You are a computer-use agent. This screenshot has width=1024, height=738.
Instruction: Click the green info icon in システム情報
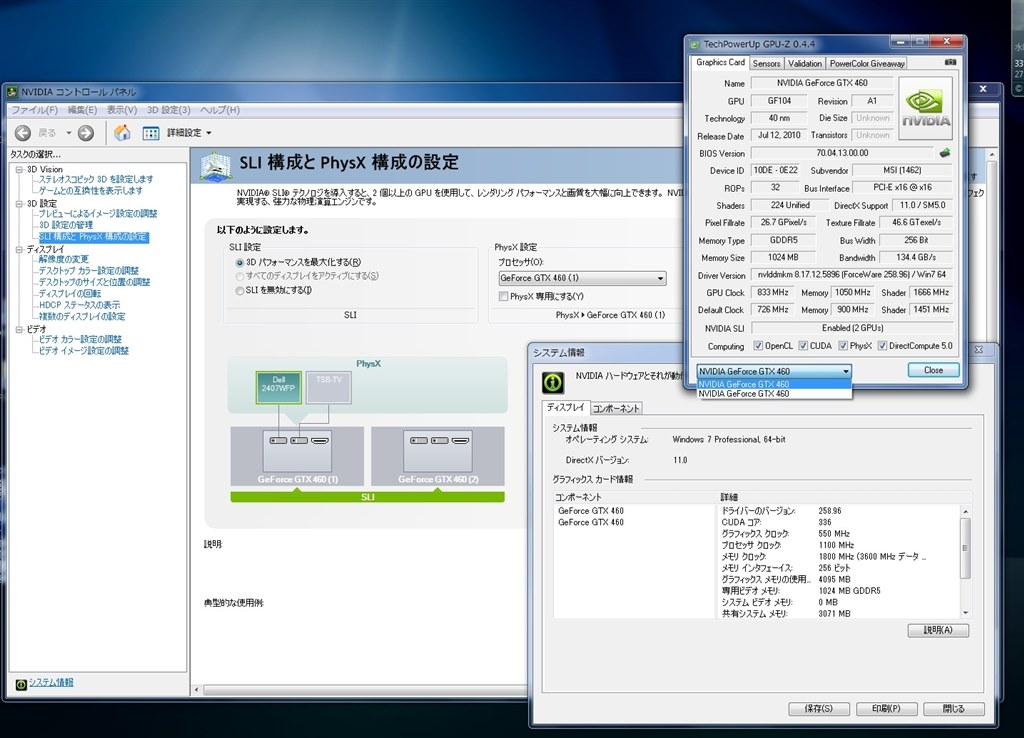click(x=553, y=382)
